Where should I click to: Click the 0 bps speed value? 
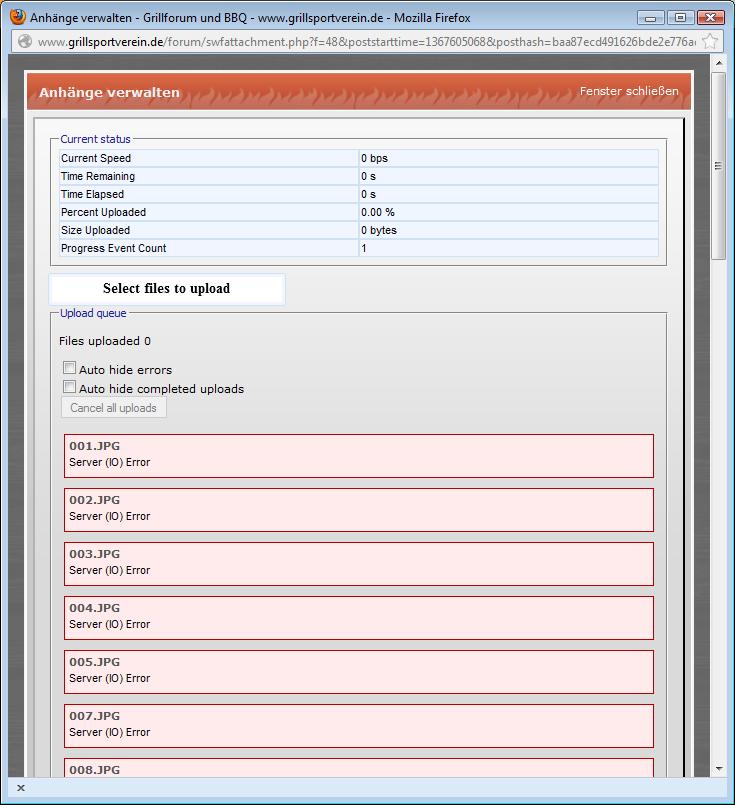pos(374,158)
